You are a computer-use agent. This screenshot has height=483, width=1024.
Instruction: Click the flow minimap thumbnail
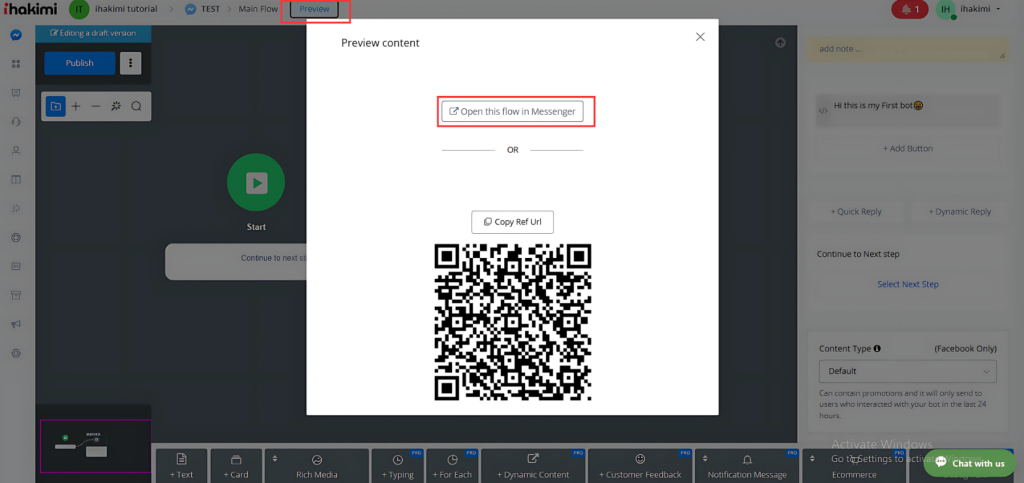(x=93, y=445)
